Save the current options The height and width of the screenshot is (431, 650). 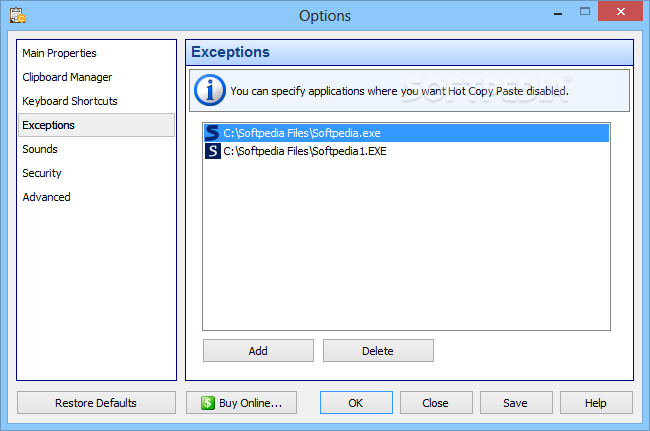coord(516,403)
